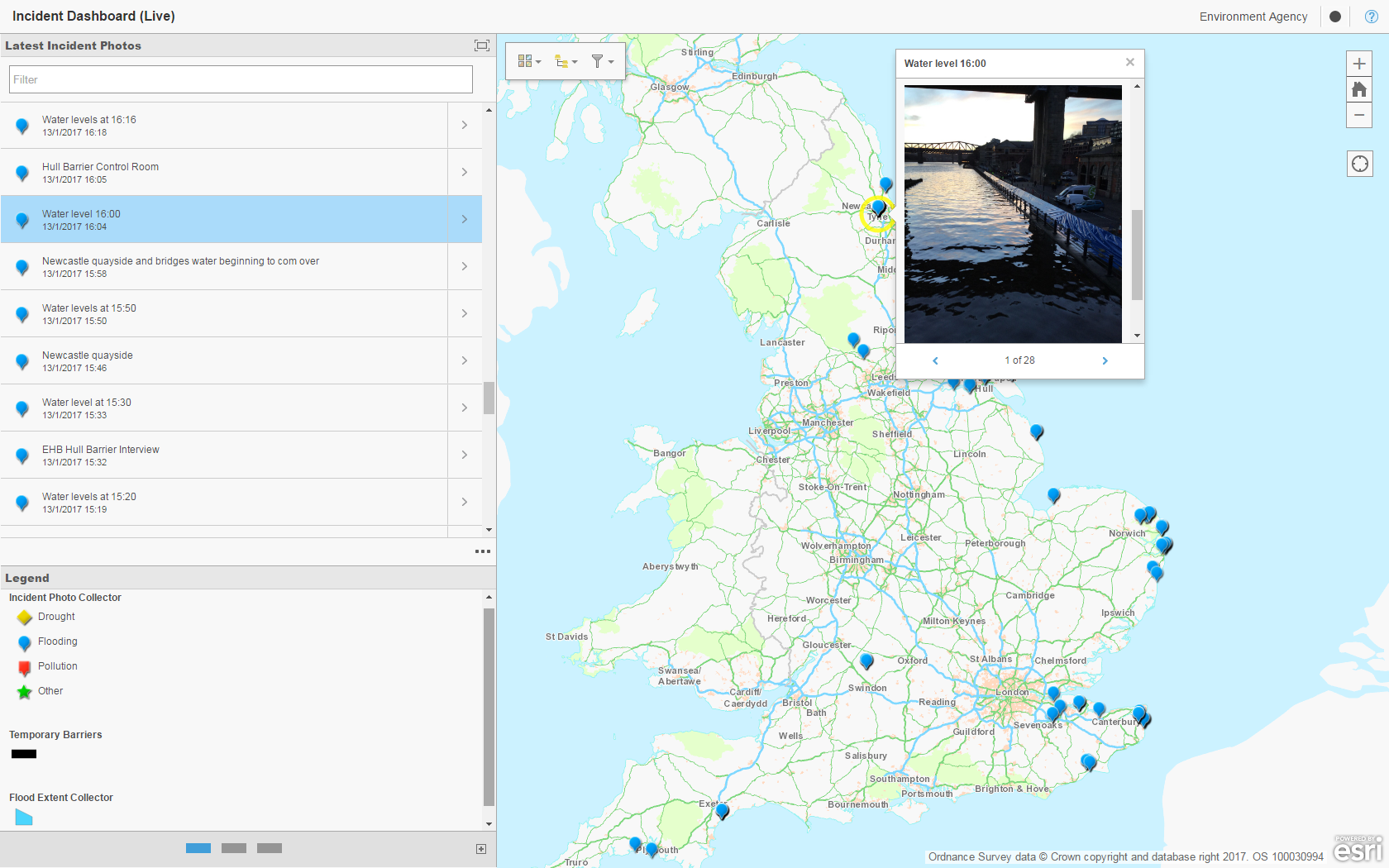Expand chevron for Newcastle quayside and bridges

click(465, 267)
